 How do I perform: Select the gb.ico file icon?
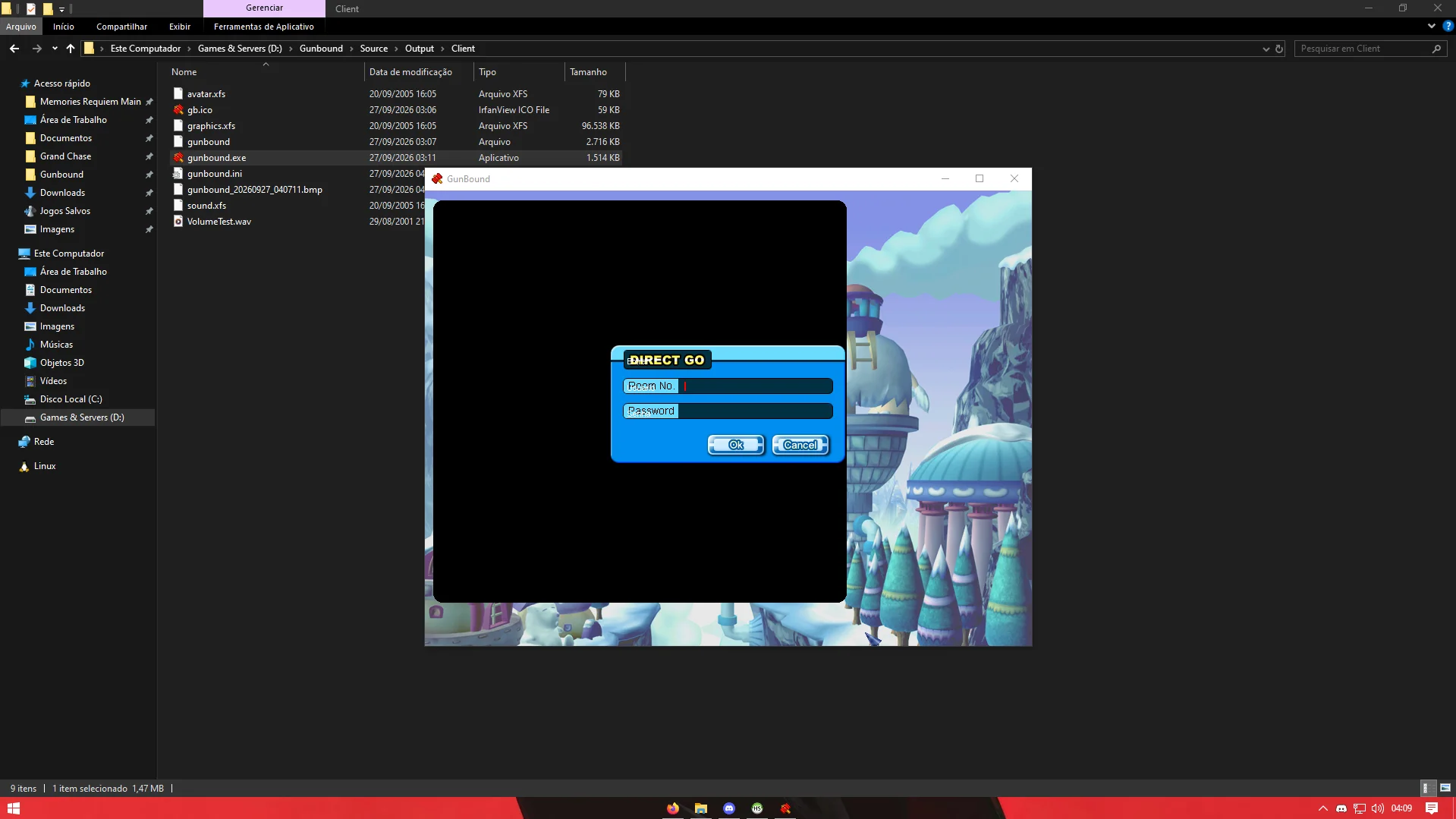(178, 110)
